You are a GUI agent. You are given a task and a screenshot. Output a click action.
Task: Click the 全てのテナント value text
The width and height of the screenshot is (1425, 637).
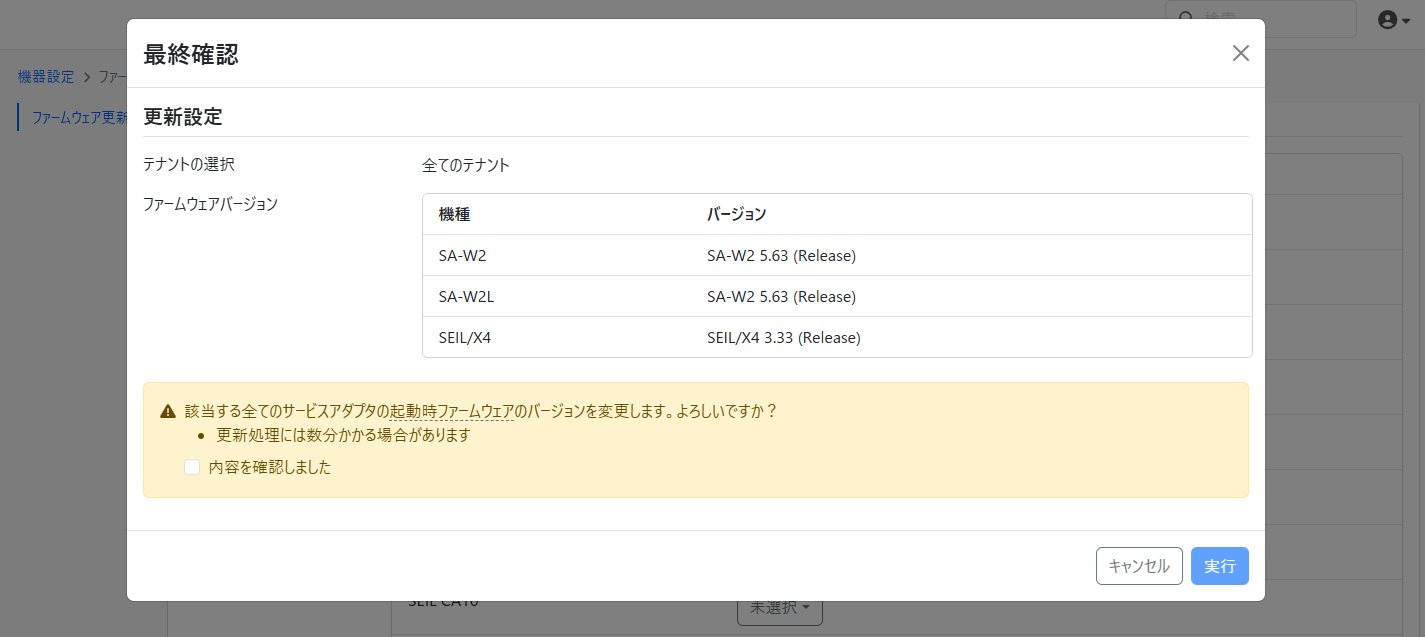[x=466, y=166]
